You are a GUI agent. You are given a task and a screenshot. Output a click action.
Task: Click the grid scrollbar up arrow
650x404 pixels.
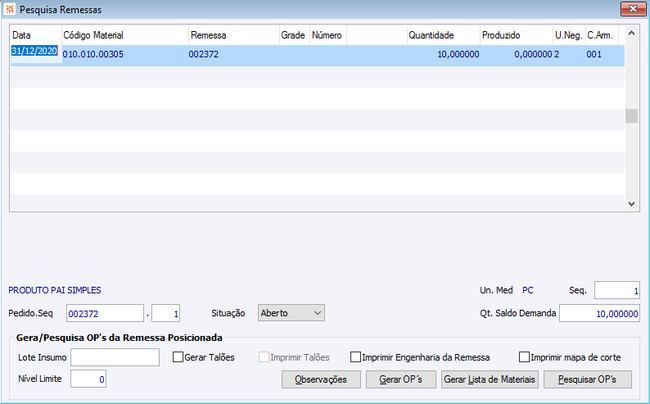coord(631,33)
